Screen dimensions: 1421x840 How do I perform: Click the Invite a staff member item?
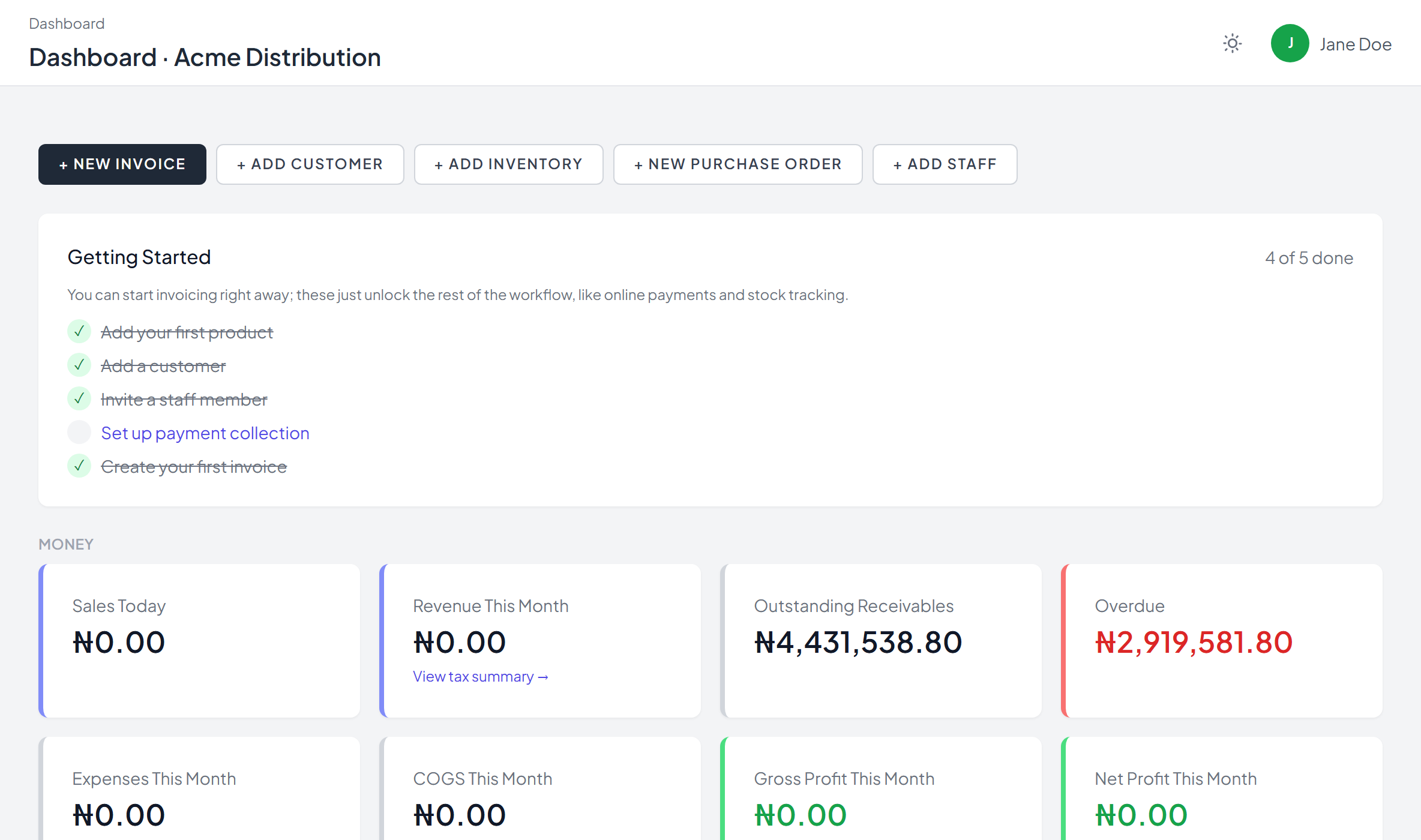tap(184, 400)
